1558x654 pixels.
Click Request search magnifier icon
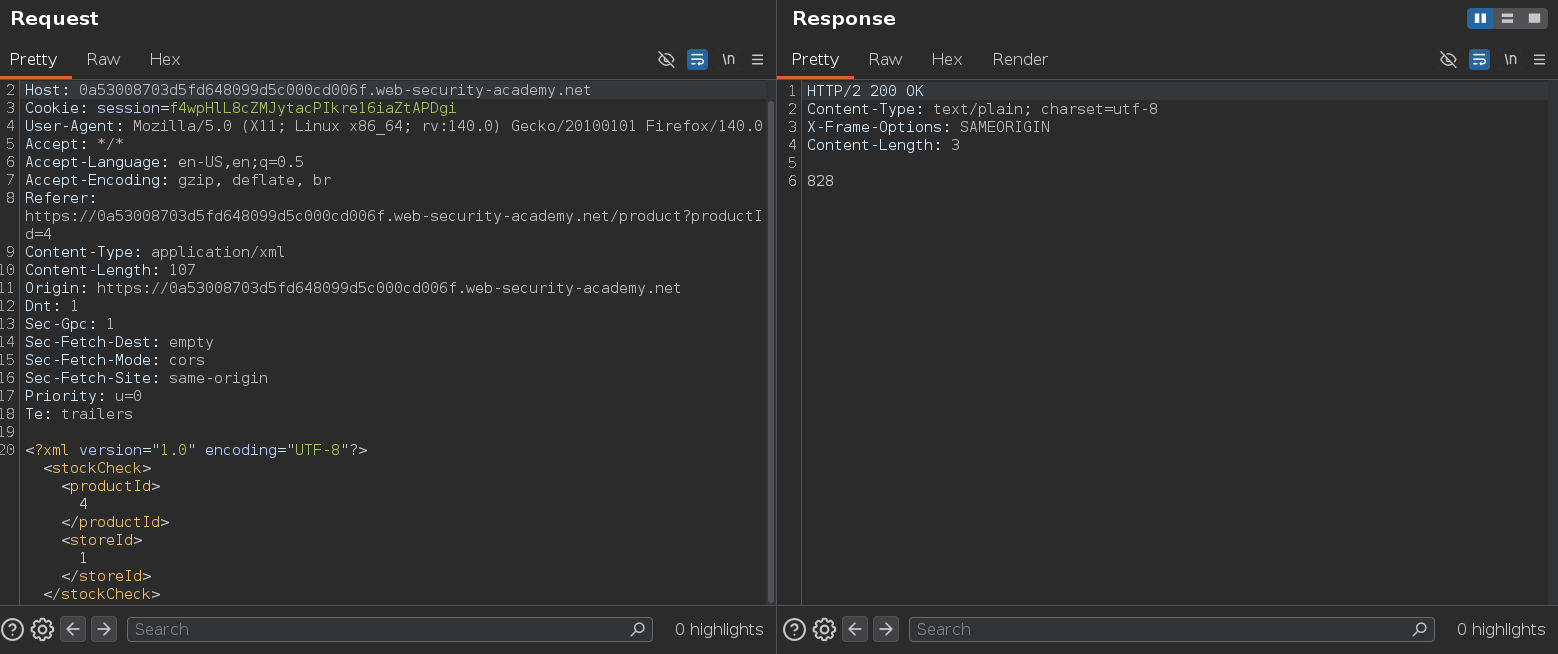638,629
